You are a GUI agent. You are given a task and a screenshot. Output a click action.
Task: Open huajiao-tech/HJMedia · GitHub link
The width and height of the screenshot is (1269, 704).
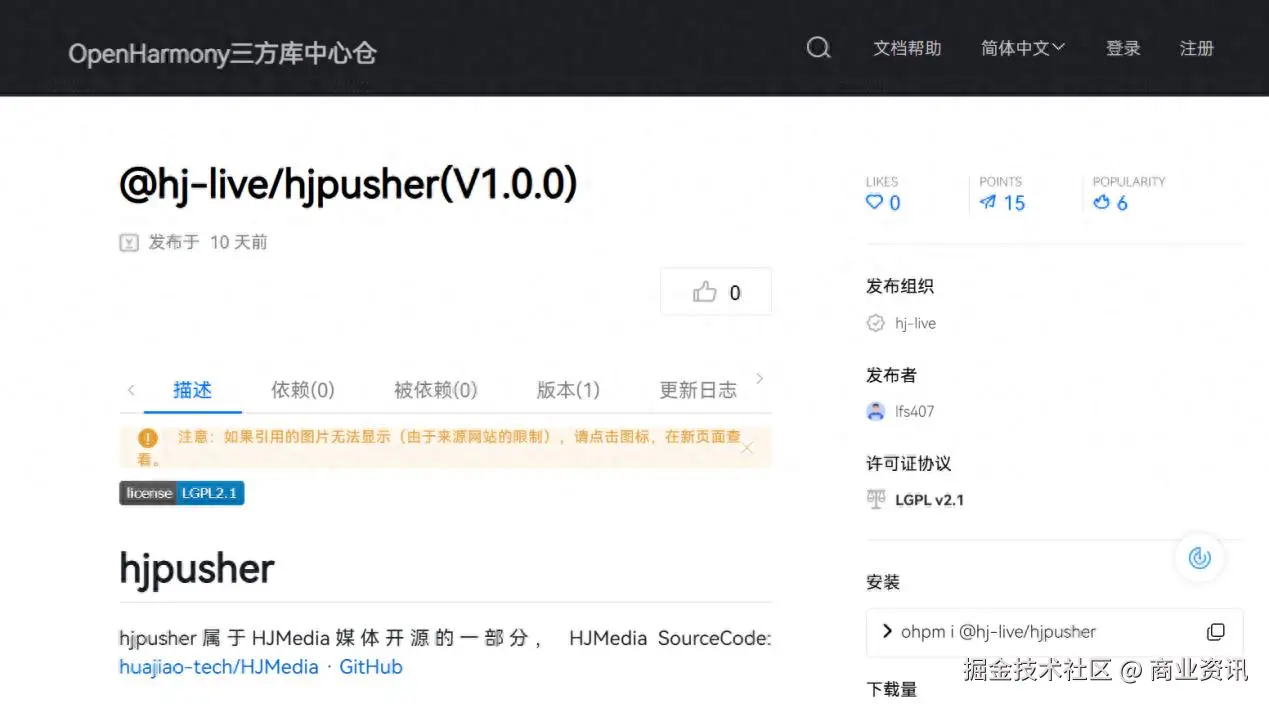(x=261, y=667)
